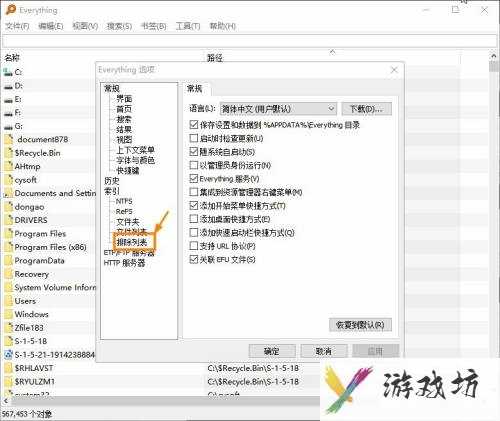Select the cysoft folder icon
The height and width of the screenshot is (421, 500).
(9, 180)
